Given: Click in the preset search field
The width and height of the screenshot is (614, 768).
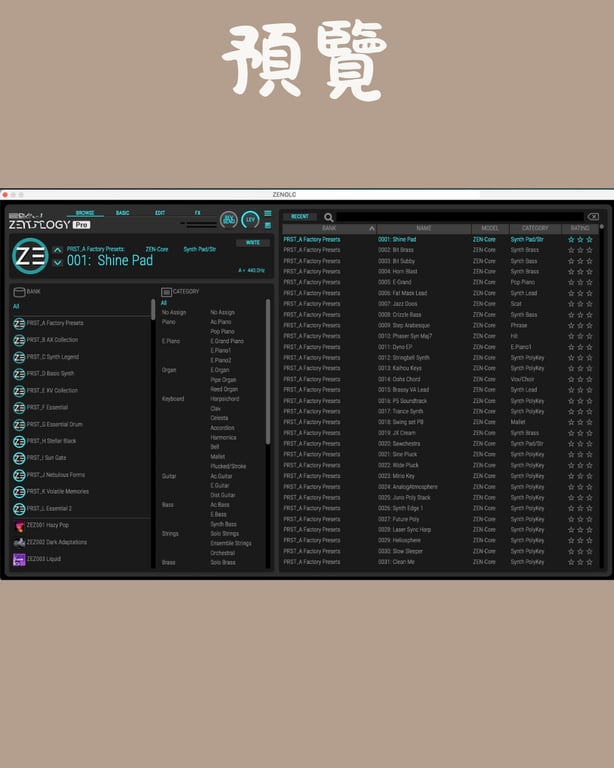Looking at the screenshot, I should pyautogui.click(x=459, y=216).
